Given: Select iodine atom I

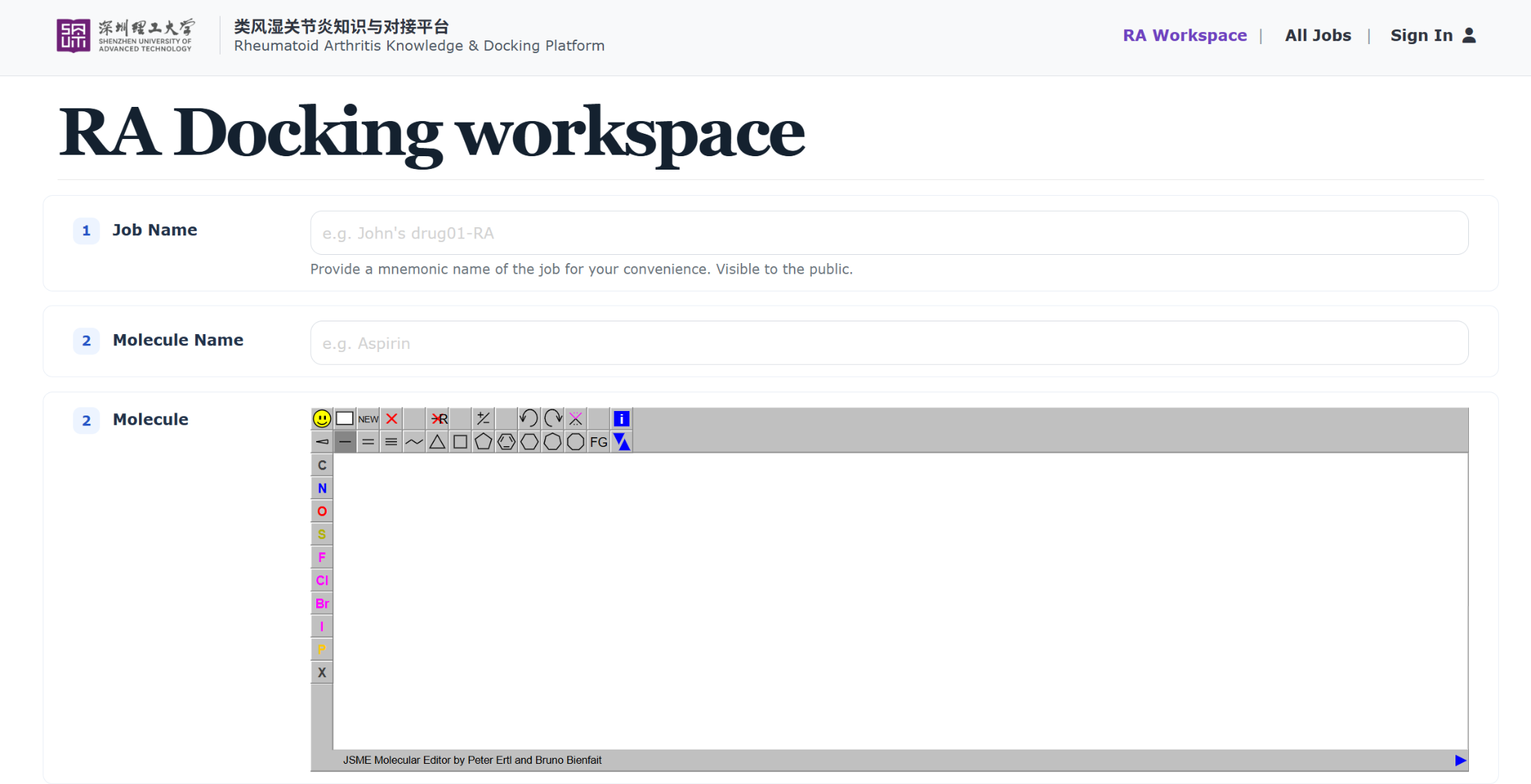Looking at the screenshot, I should [x=322, y=626].
